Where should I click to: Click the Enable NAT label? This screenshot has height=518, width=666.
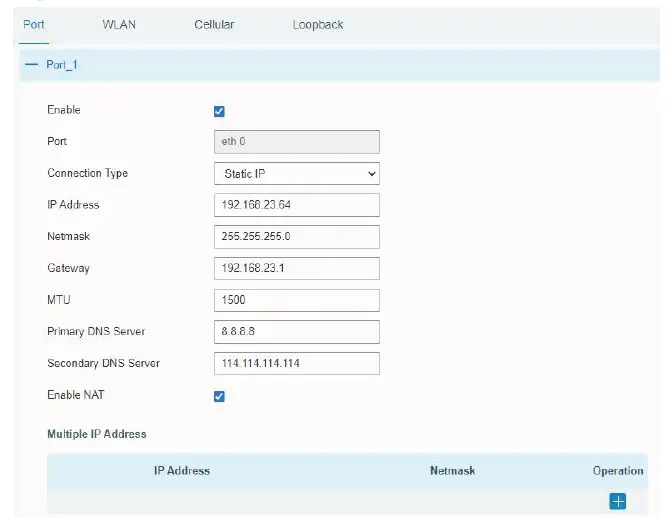[x=76, y=395]
